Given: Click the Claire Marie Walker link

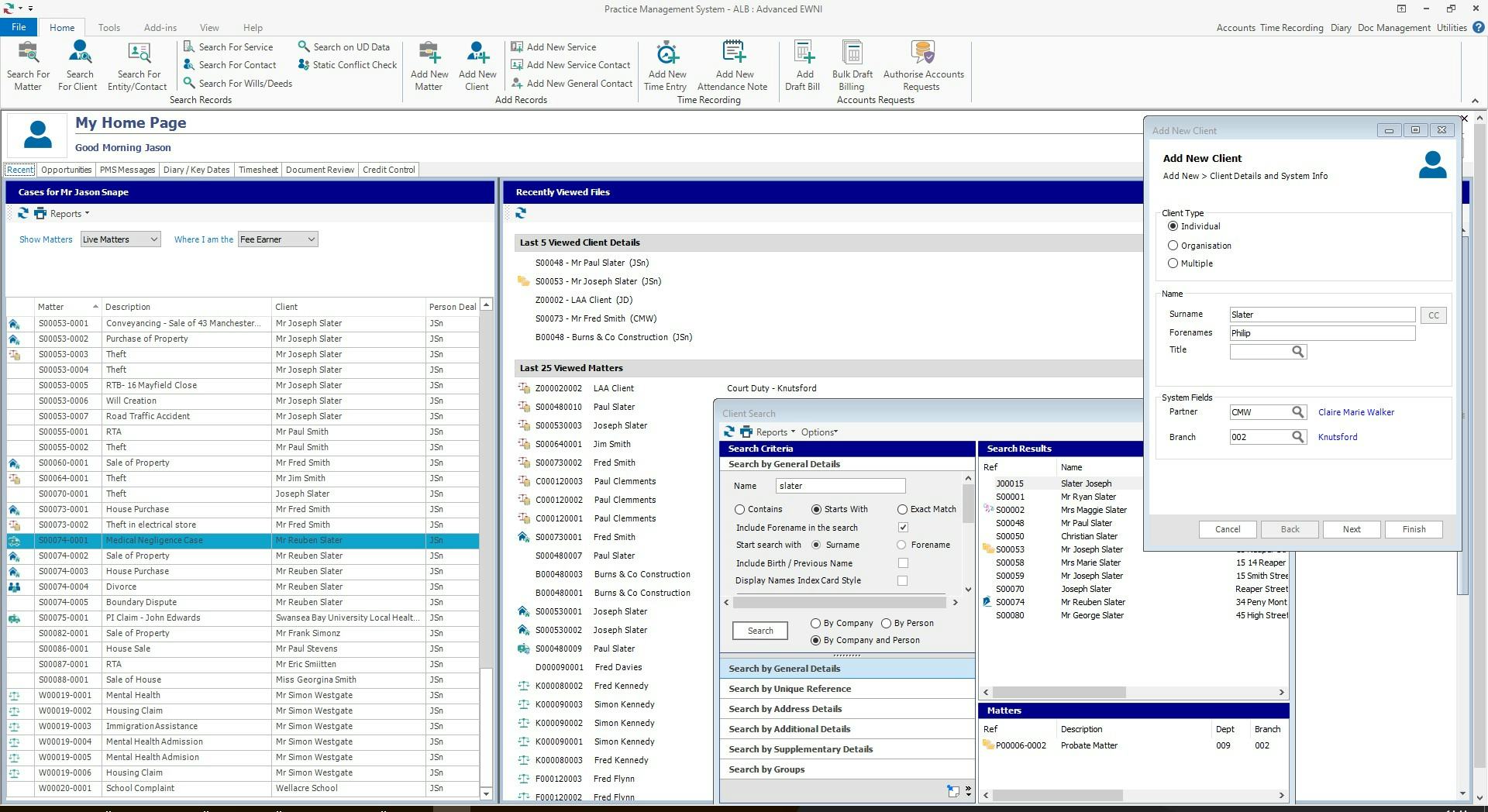Looking at the screenshot, I should [1355, 411].
